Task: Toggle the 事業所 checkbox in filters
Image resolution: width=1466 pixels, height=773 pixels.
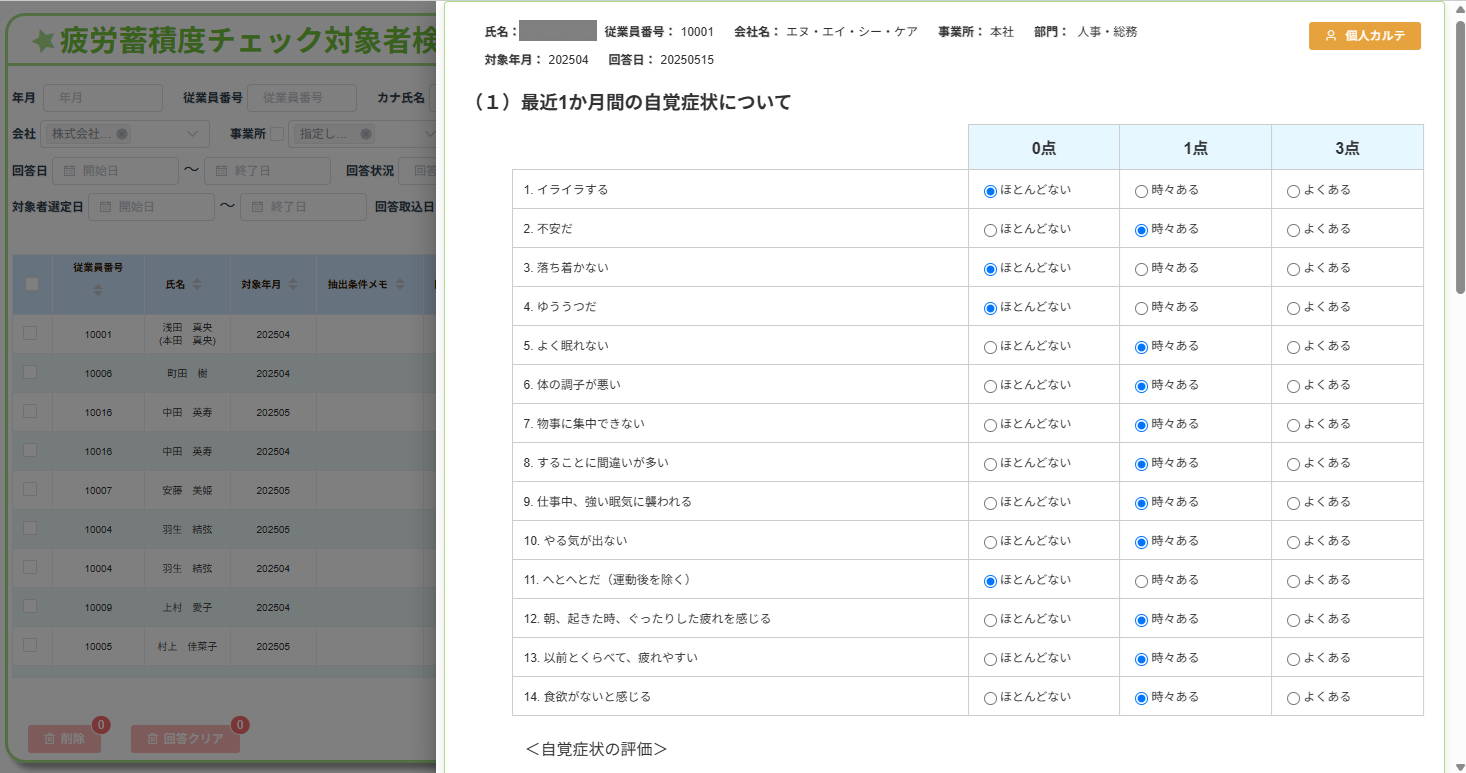Action: [x=277, y=134]
